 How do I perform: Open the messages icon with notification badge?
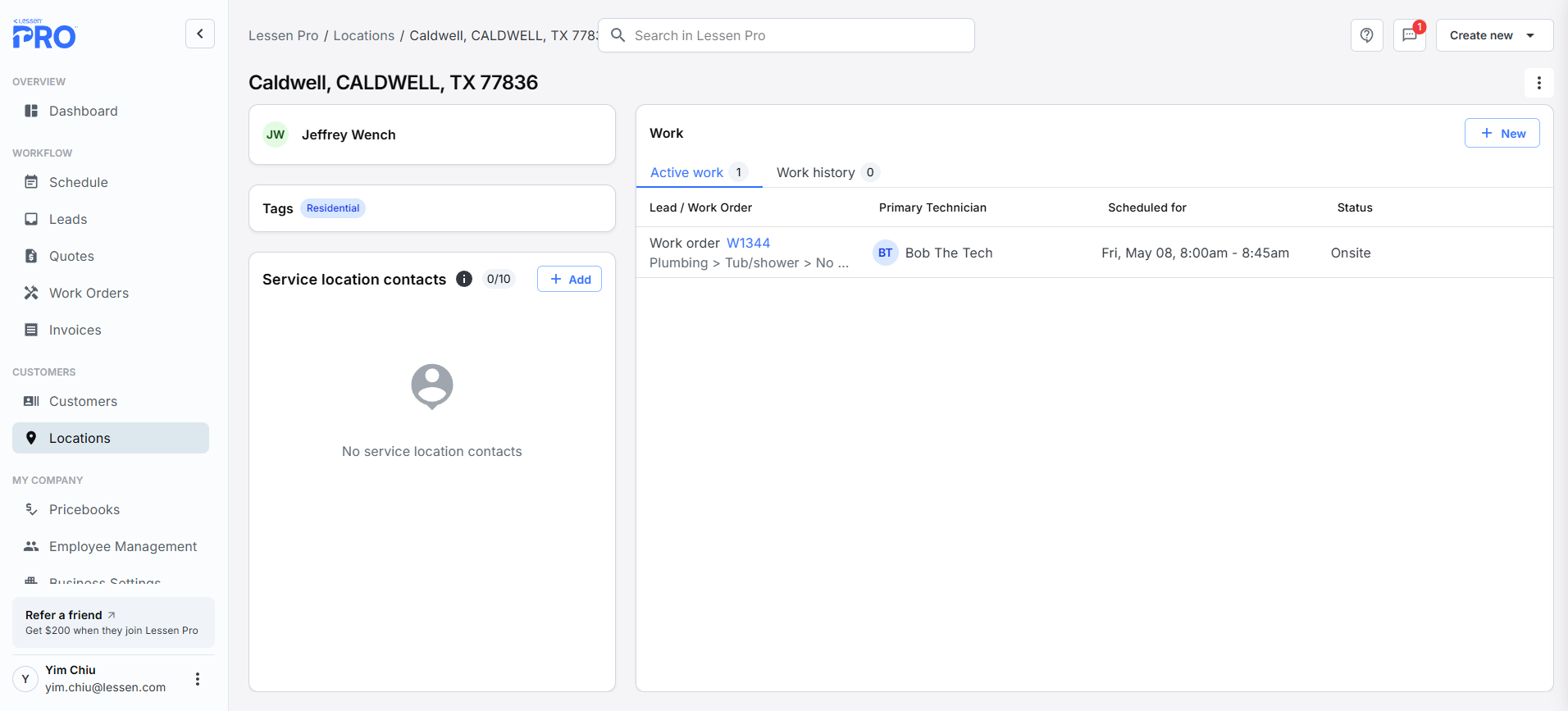[1410, 35]
